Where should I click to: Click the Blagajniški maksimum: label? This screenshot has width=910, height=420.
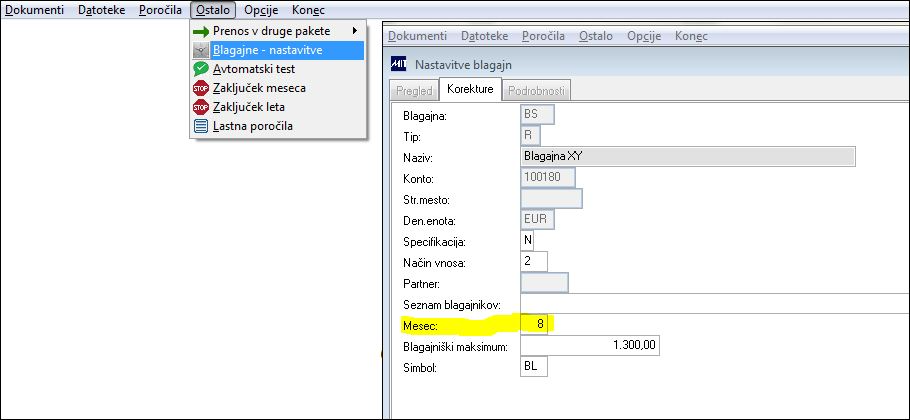click(456, 347)
